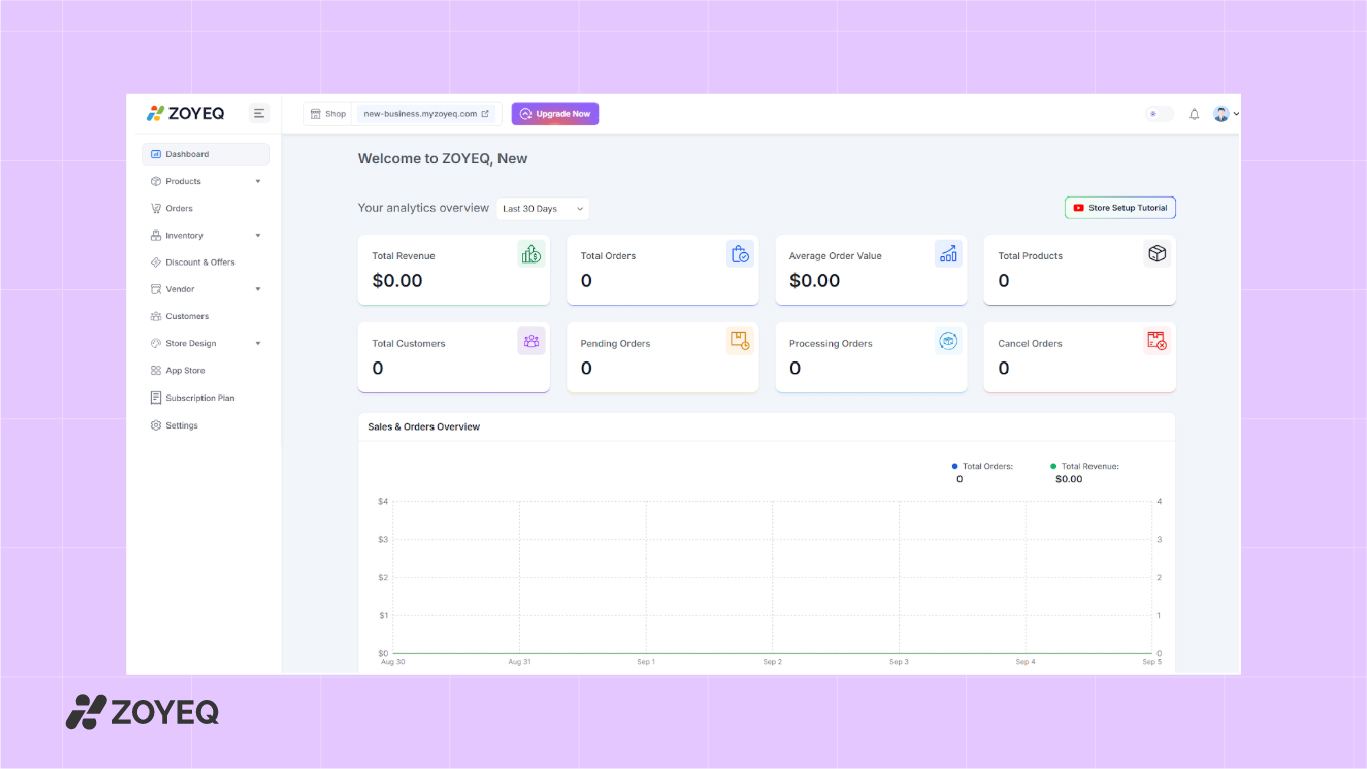Click the Average Order Value chart icon
This screenshot has height=769, width=1367.
pos(948,254)
